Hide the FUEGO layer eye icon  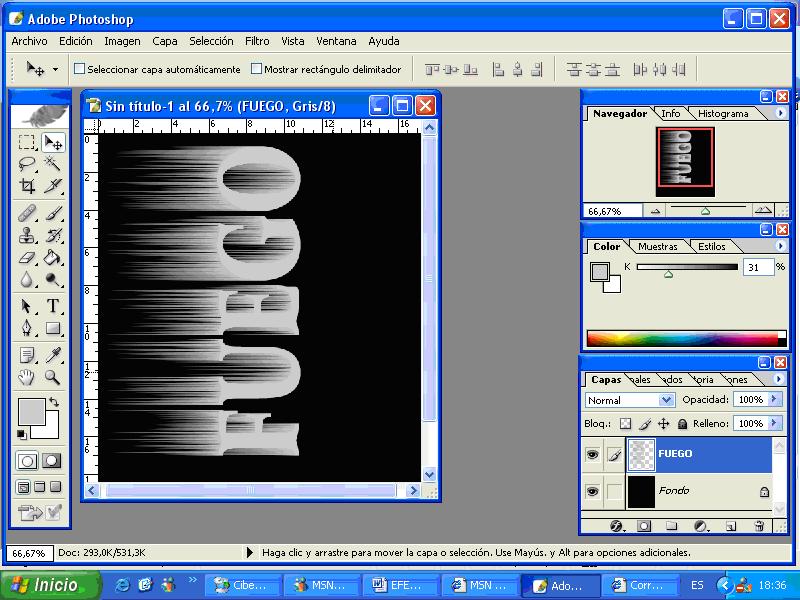pos(592,454)
